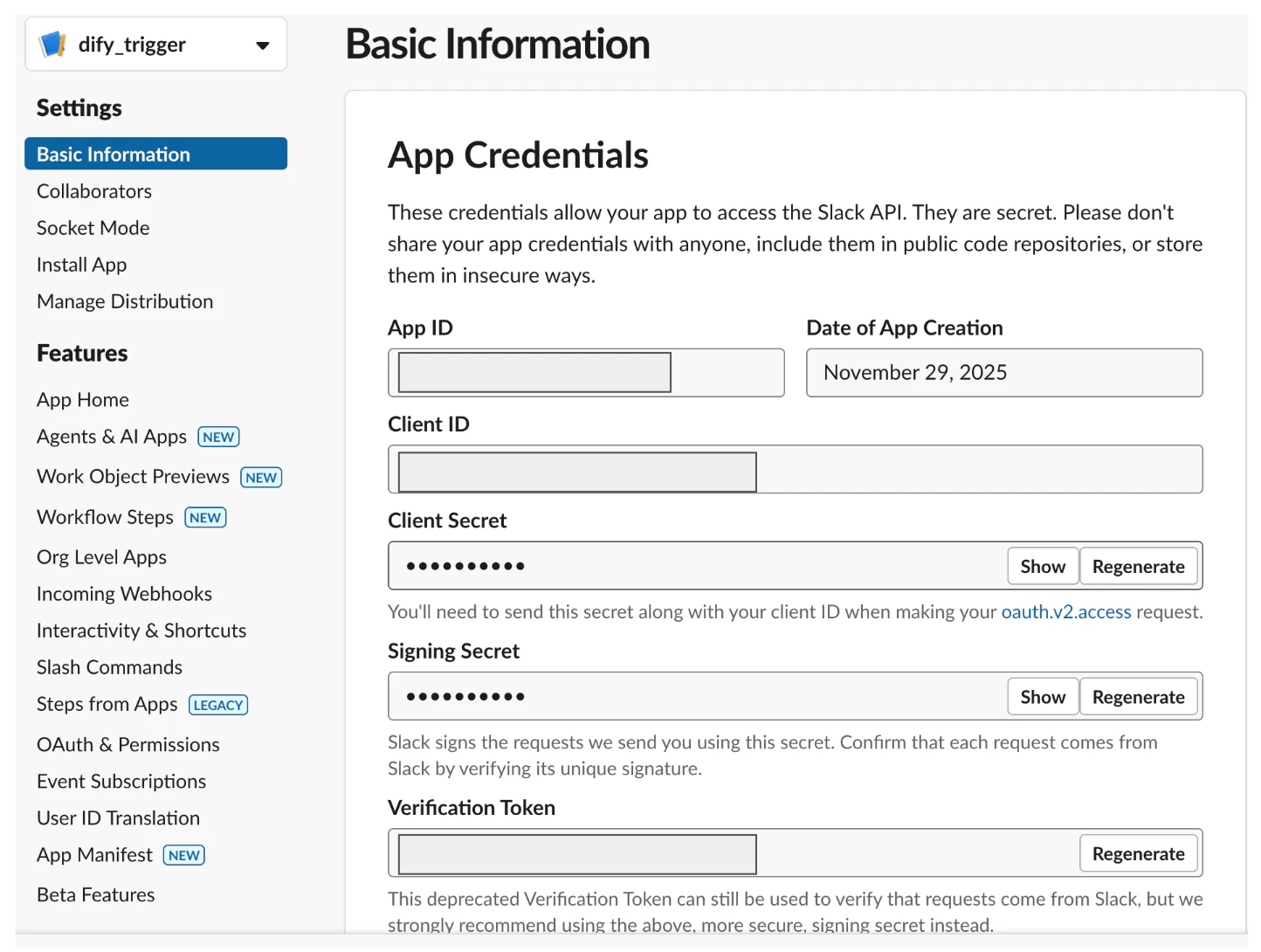Viewport: 1261px width, 952px height.
Task: Navigate to Slash Commands
Action: (109, 667)
